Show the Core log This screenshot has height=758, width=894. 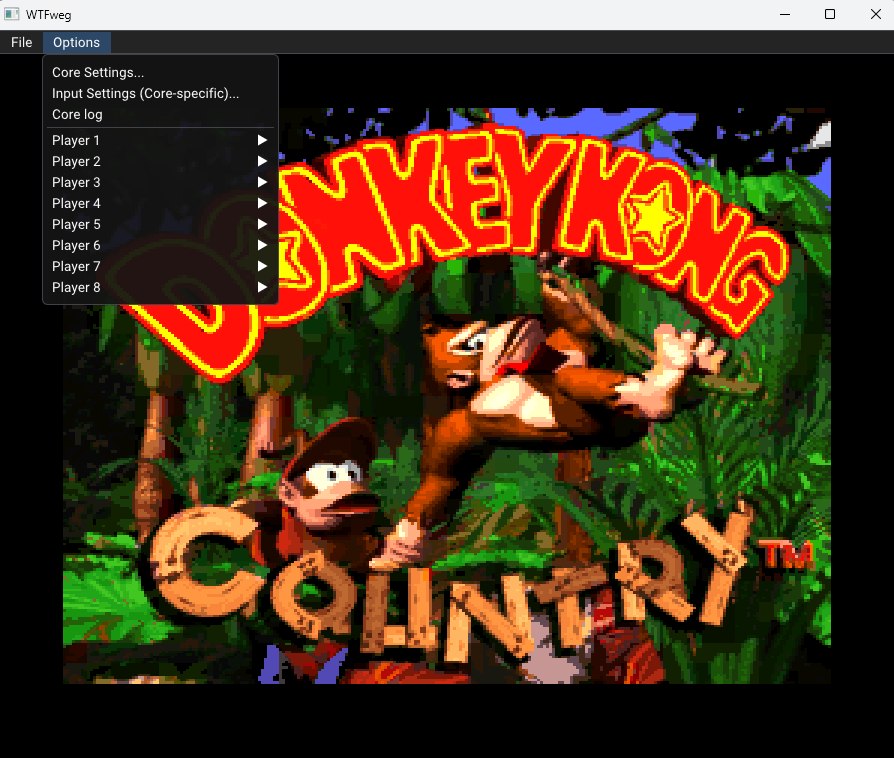[x=77, y=114]
